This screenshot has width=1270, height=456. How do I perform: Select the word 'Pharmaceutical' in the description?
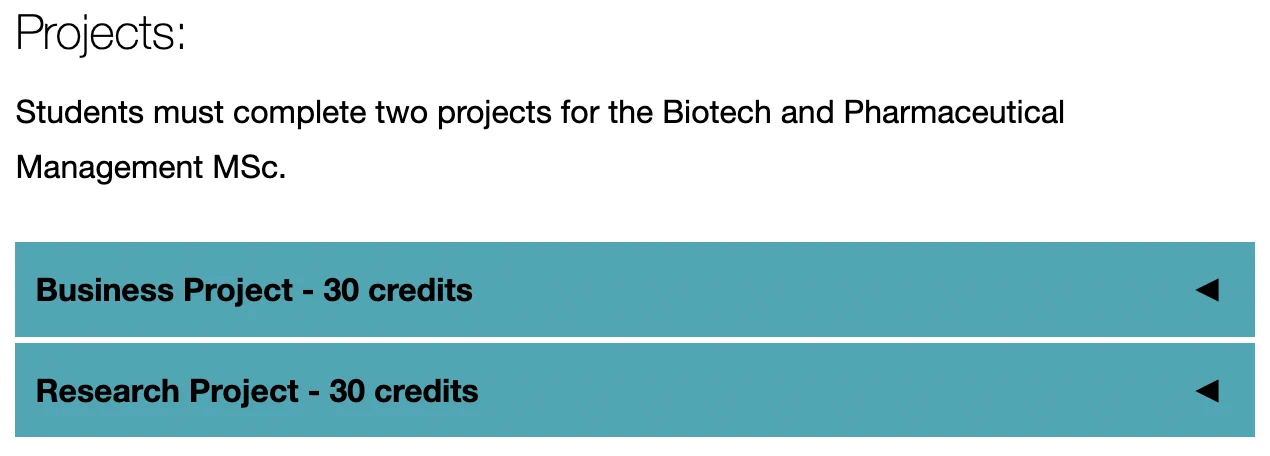[954, 112]
